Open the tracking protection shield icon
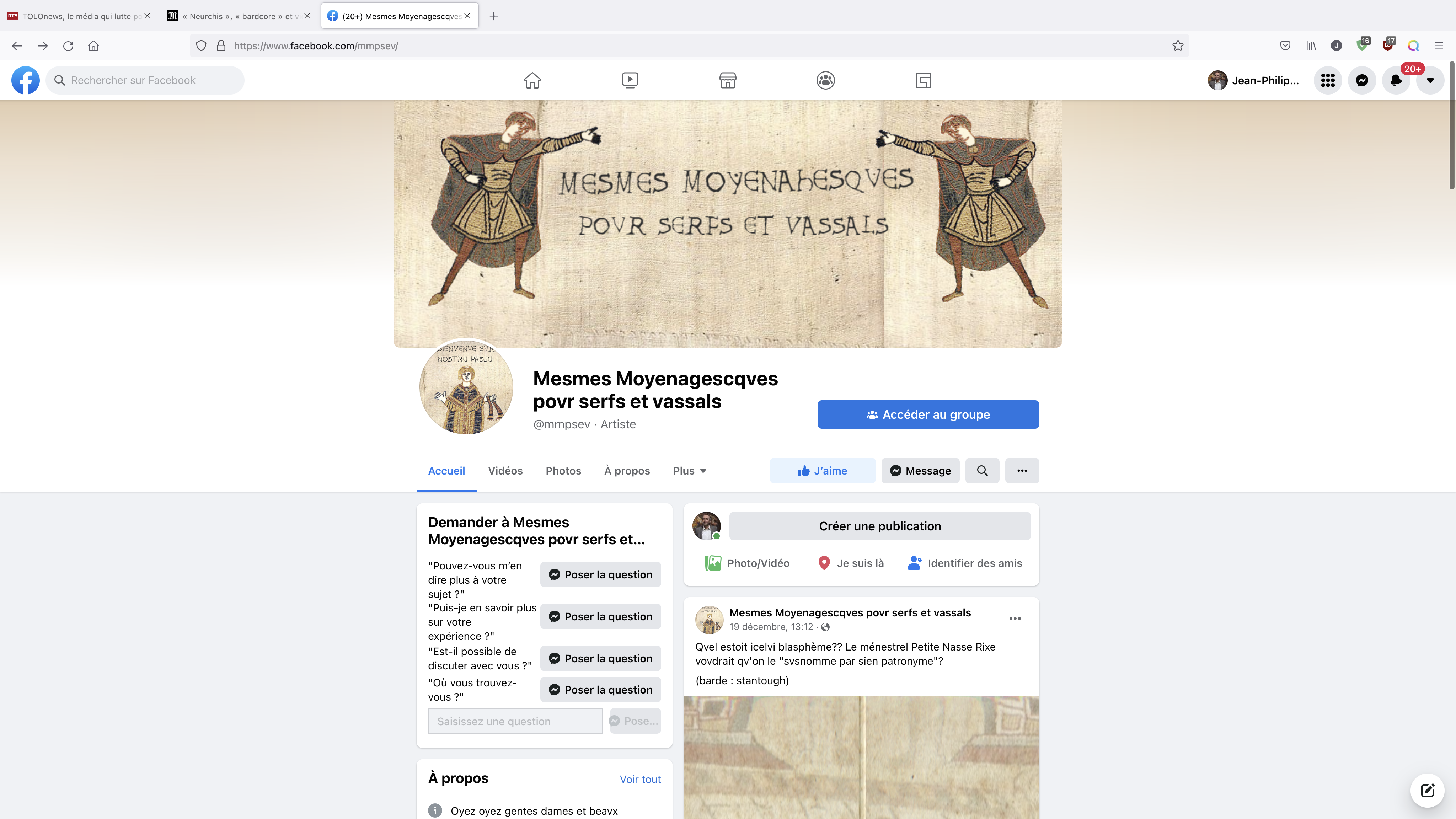This screenshot has height=819, width=1456. pyautogui.click(x=201, y=46)
